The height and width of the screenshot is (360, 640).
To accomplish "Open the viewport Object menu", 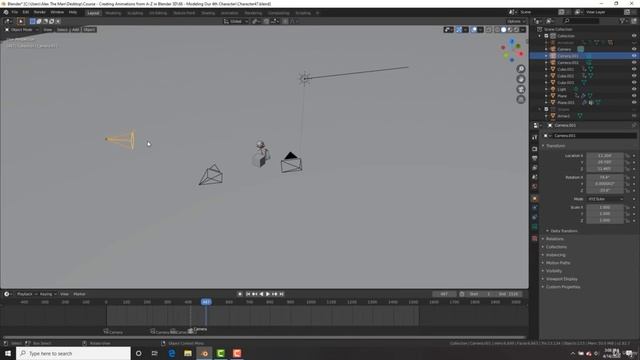I will tap(89, 30).
